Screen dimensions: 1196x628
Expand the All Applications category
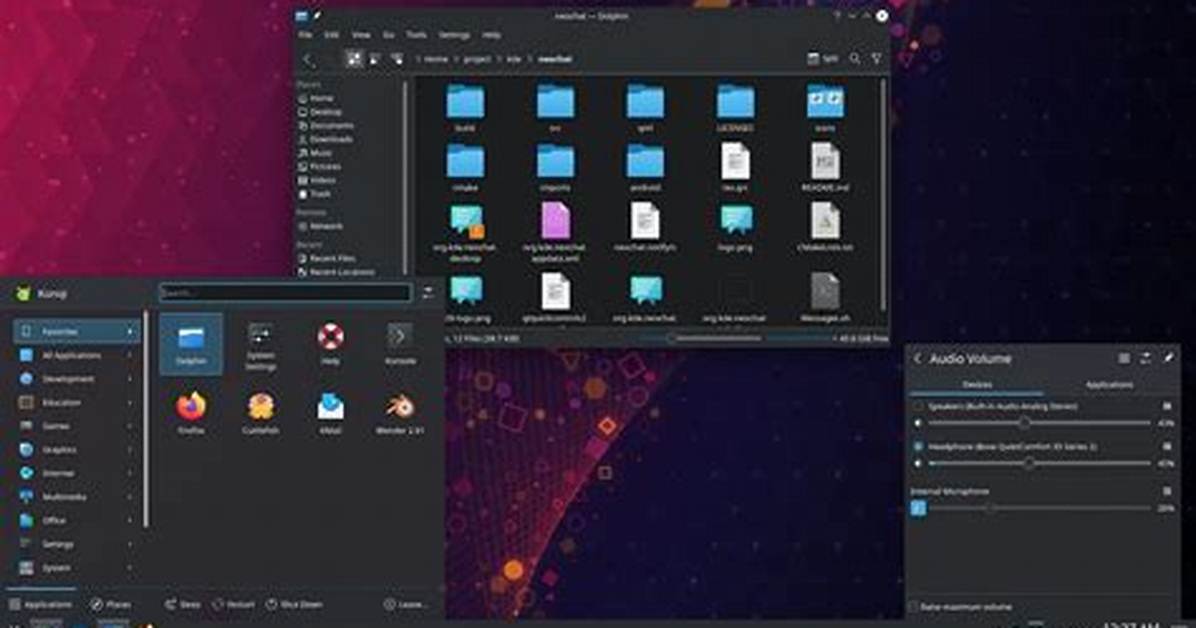(x=76, y=356)
